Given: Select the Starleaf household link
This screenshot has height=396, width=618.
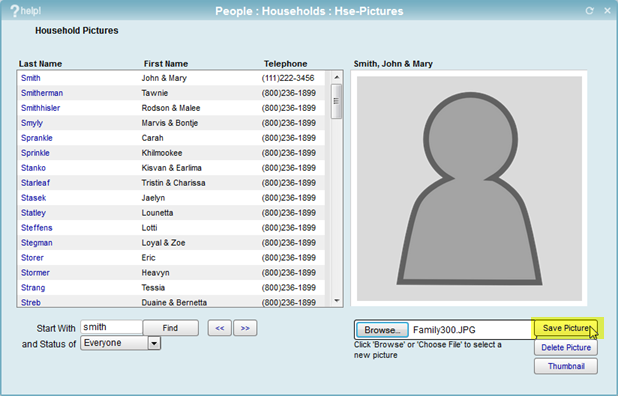Looking at the screenshot, I should tap(35, 183).
